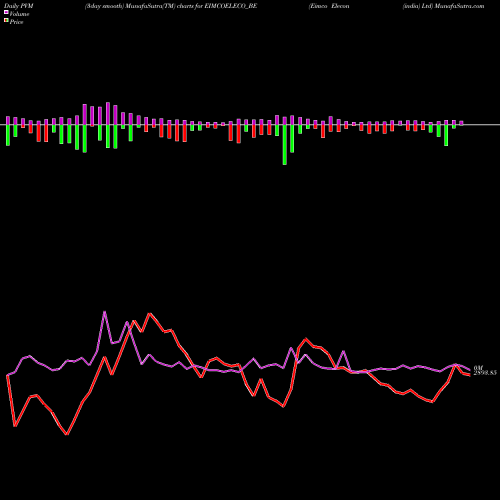Click the 0M volume value label
Image resolution: width=500 pixels, height=500 pixels.
point(478,368)
